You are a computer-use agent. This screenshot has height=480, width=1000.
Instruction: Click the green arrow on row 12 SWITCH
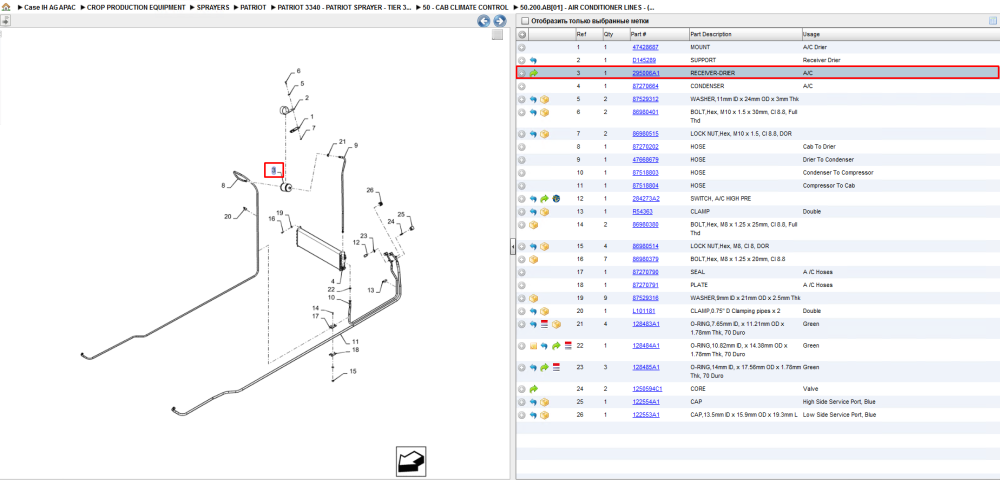[x=545, y=199]
